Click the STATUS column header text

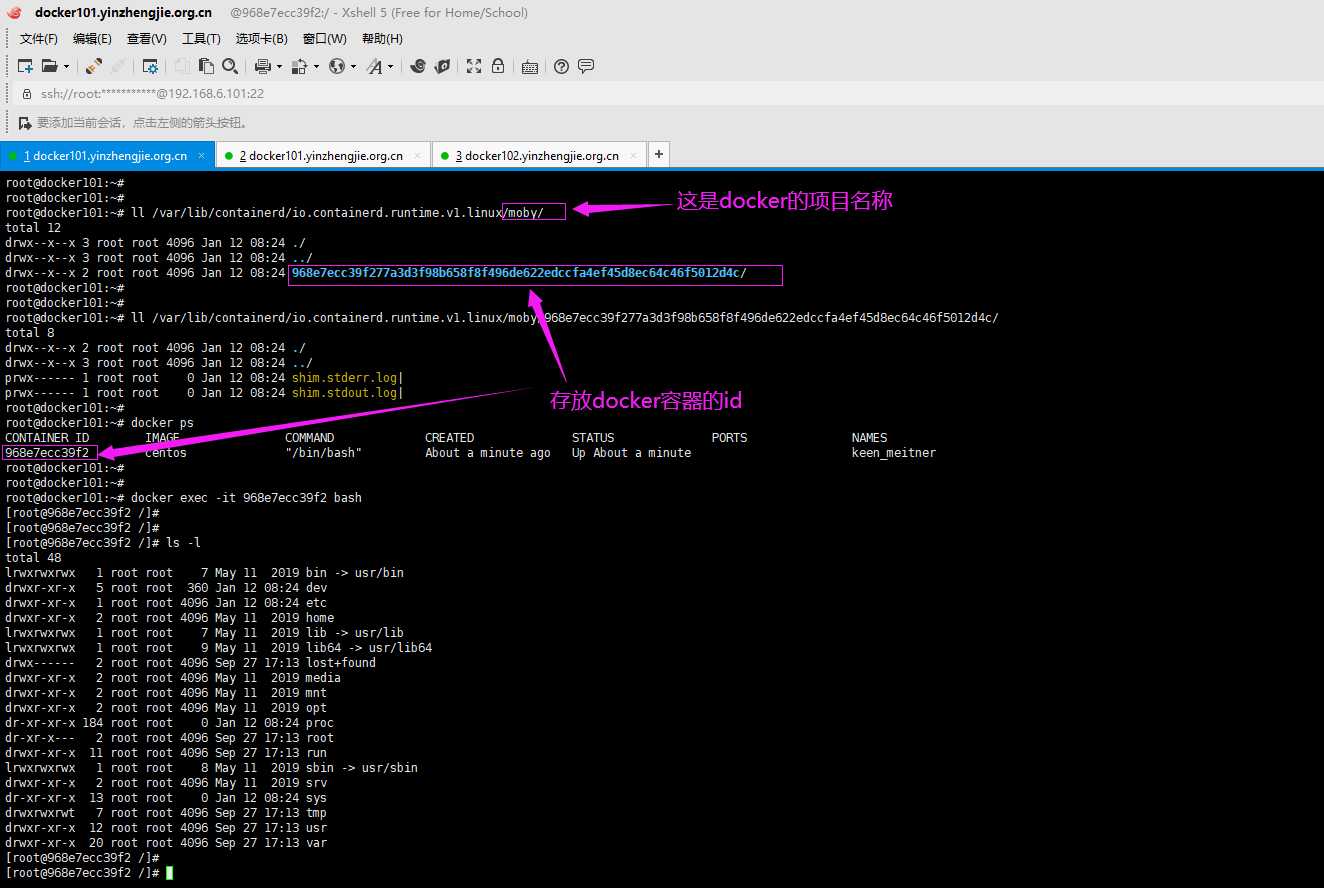tap(593, 438)
